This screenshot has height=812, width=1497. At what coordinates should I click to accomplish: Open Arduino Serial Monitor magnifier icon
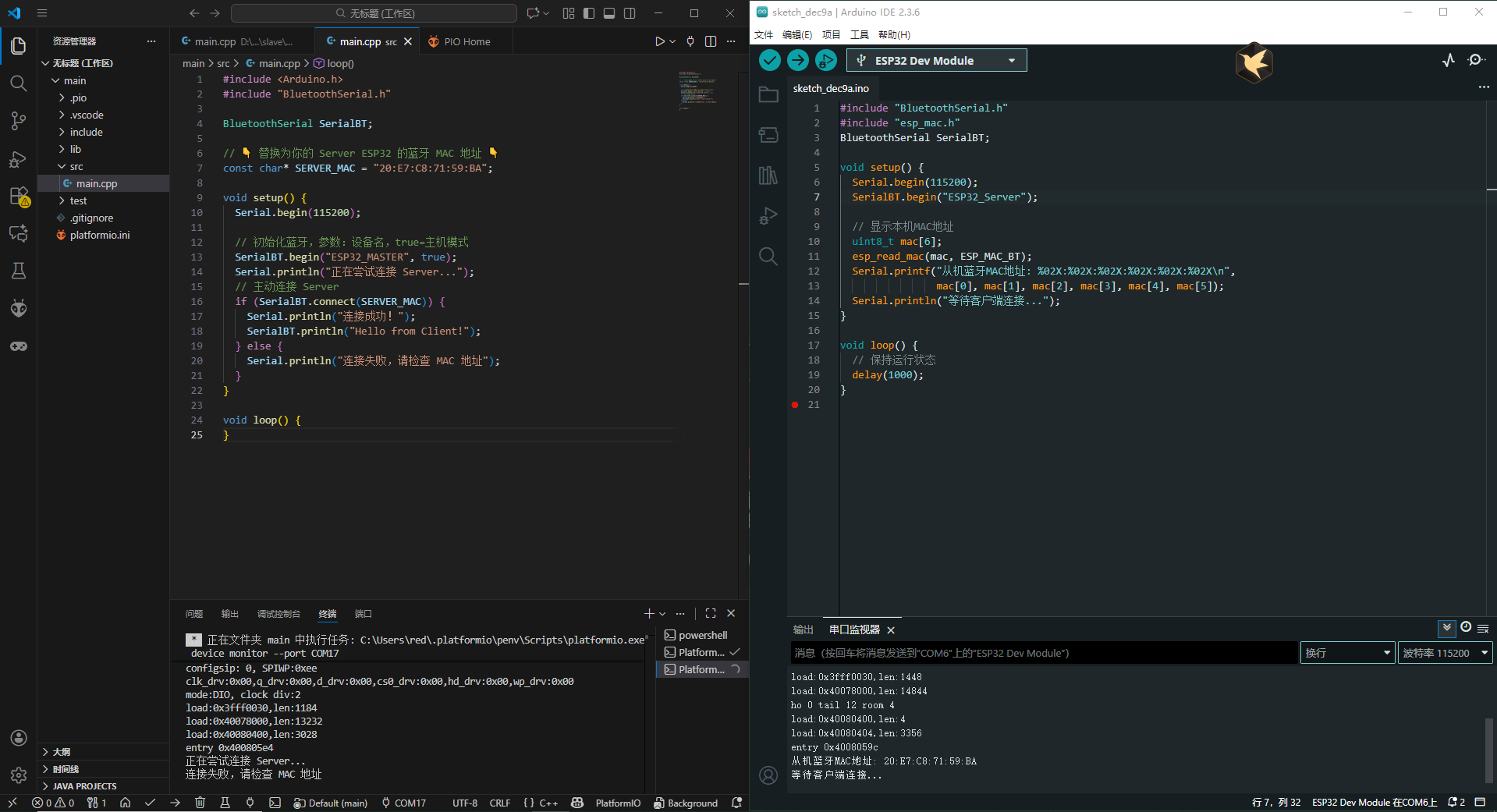tap(1476, 60)
